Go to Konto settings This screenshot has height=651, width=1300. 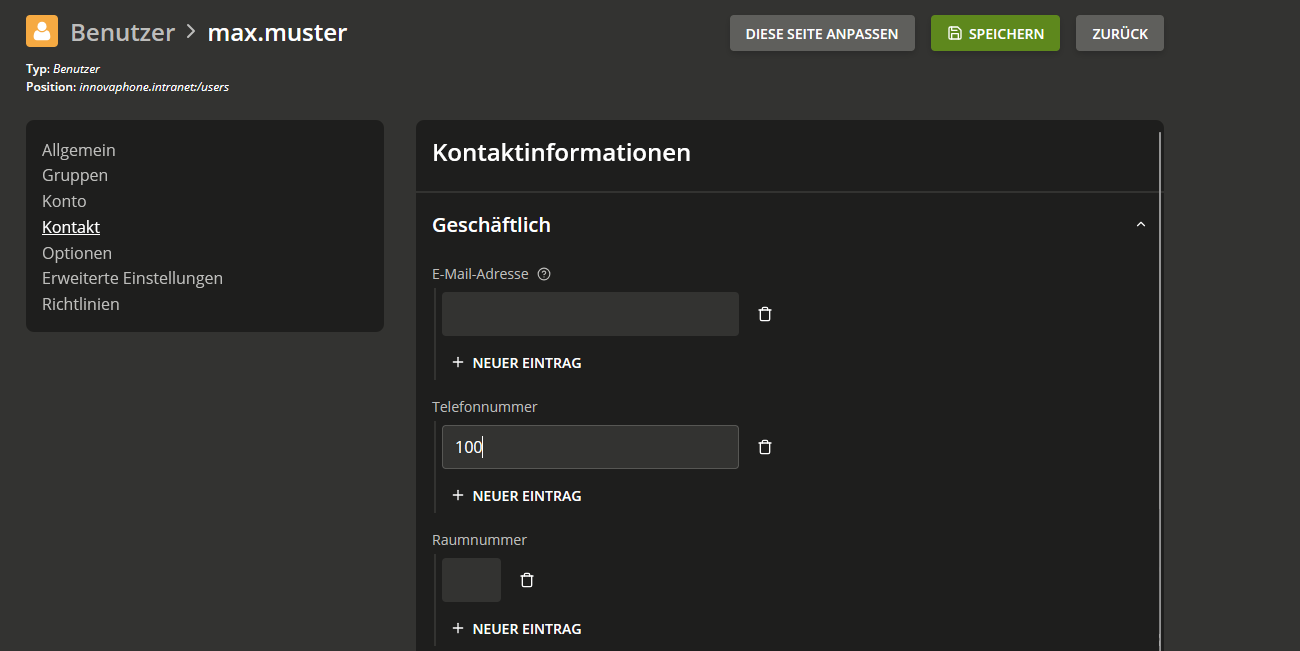tap(64, 201)
